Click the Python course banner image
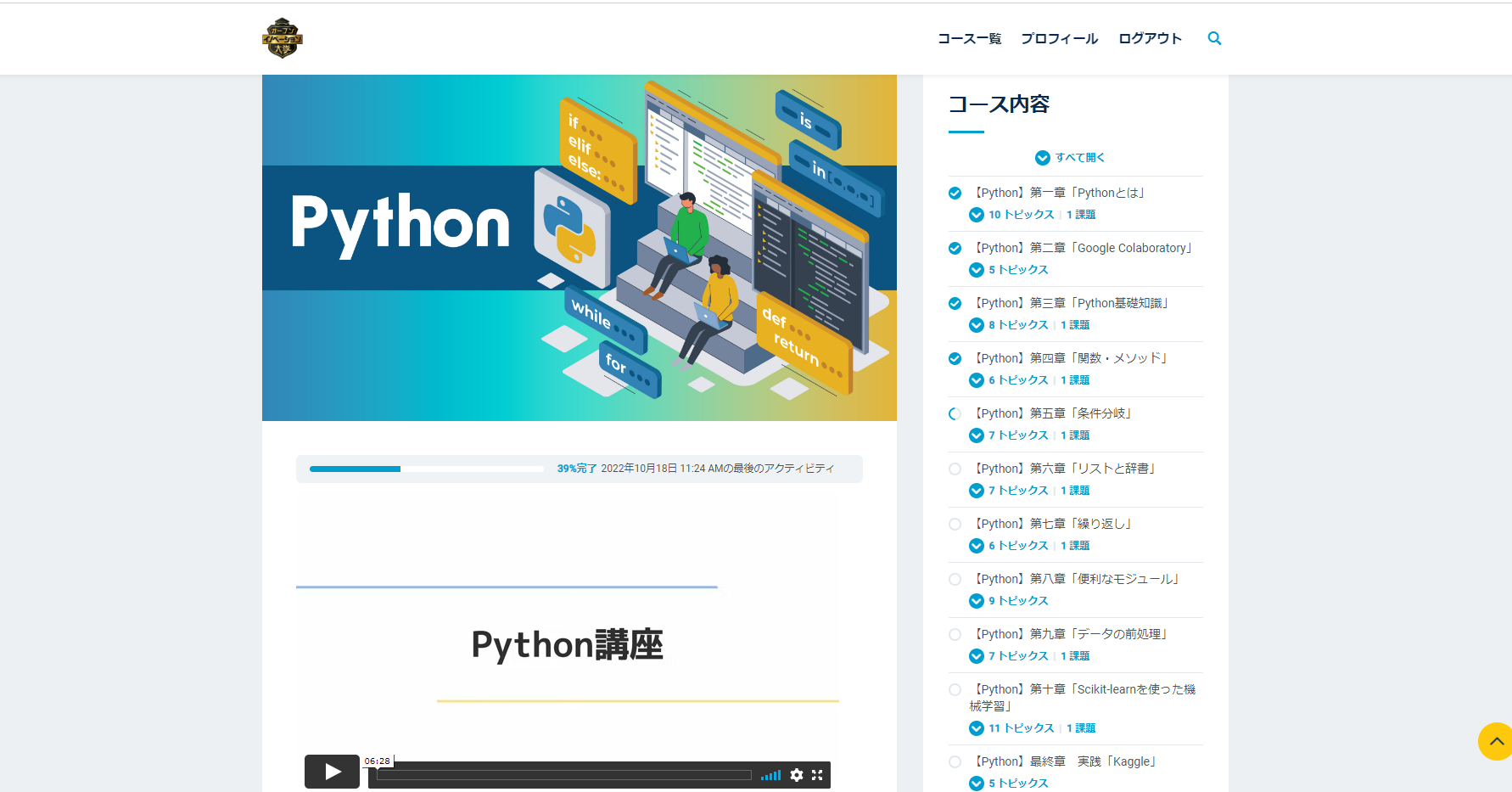 coord(580,248)
